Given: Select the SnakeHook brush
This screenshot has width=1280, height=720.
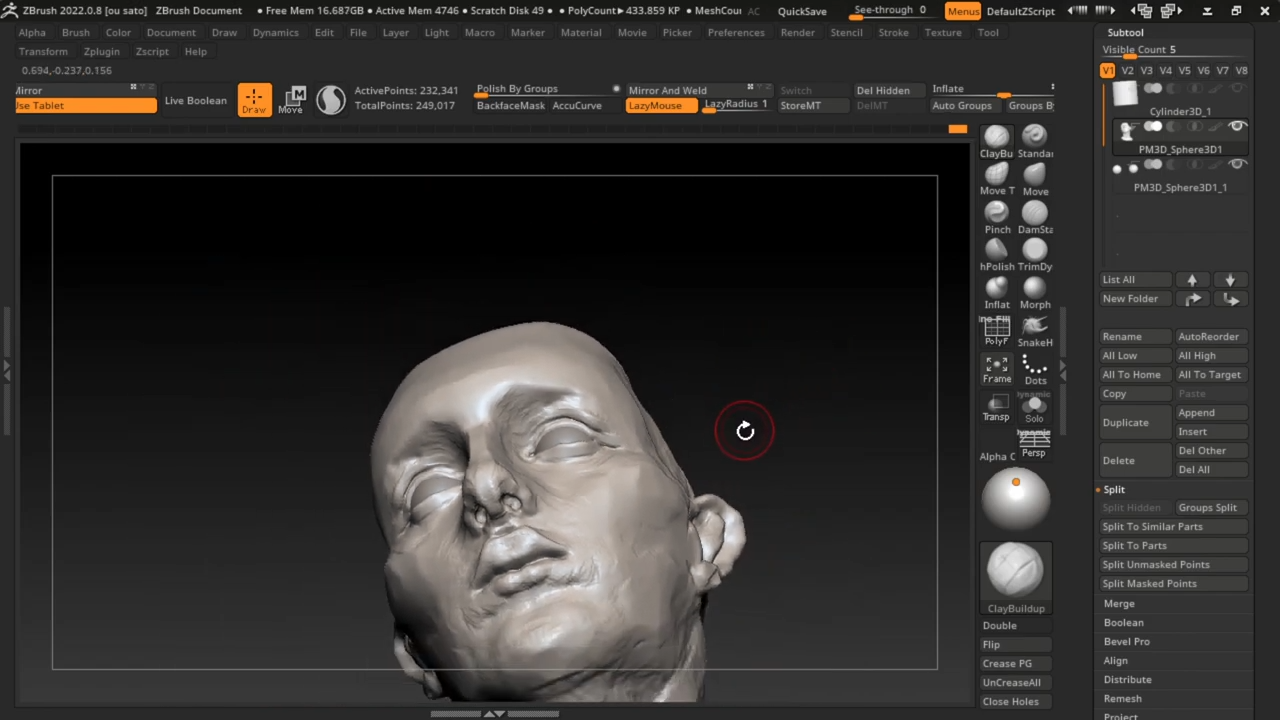Looking at the screenshot, I should coord(1034,327).
